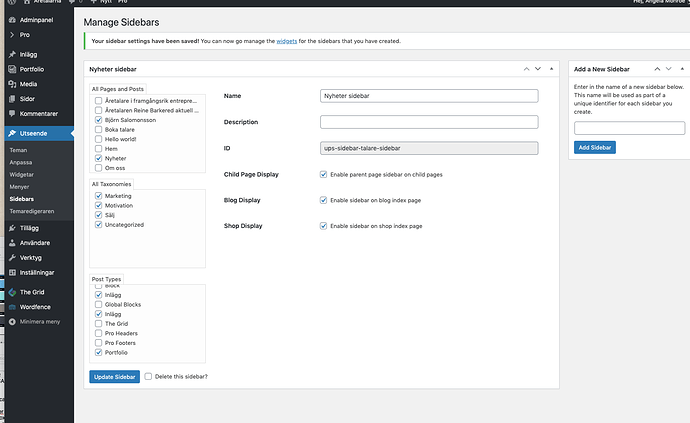Uncheck the Björn Salomonsson checkbox

pos(99,120)
